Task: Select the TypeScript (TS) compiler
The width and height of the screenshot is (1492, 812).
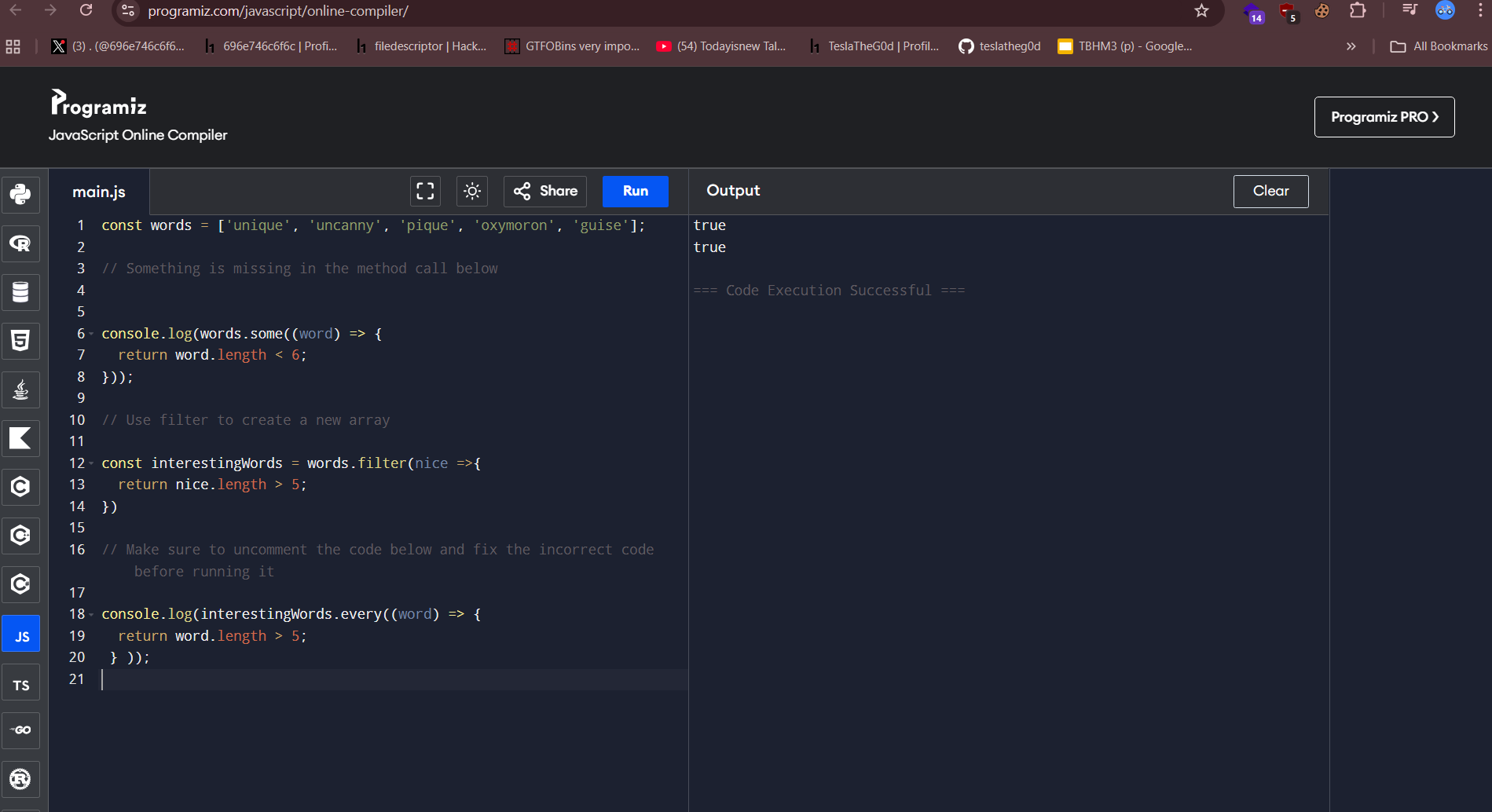Action: pyautogui.click(x=20, y=685)
